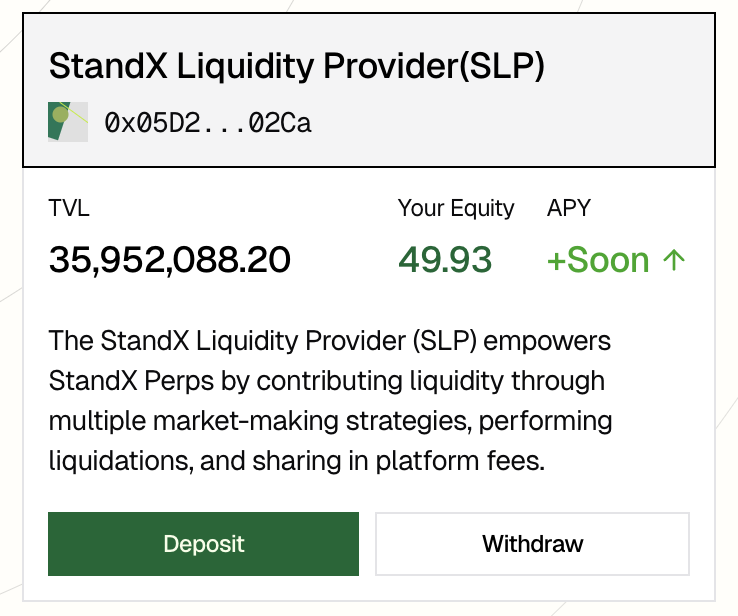Image resolution: width=738 pixels, height=616 pixels.
Task: Click the +Soon APY value
Action: tap(598, 261)
